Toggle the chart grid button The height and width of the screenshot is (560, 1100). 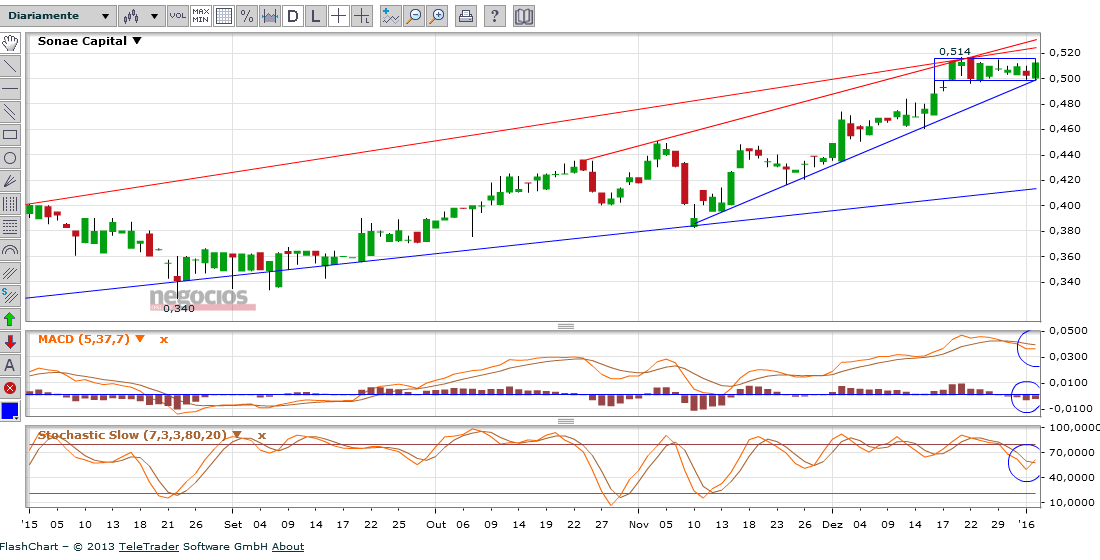click(x=223, y=16)
